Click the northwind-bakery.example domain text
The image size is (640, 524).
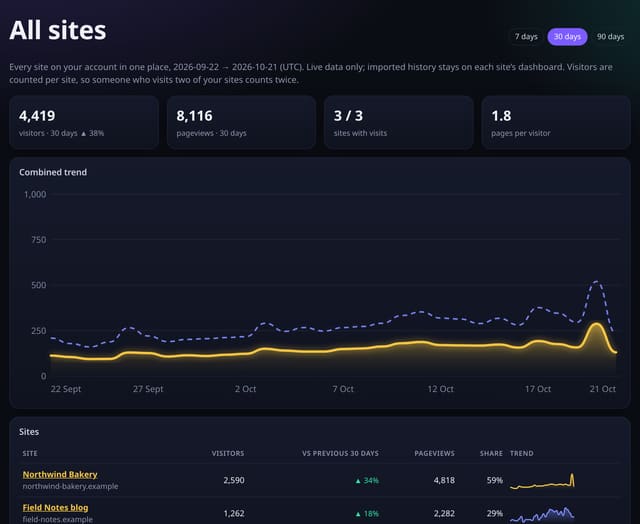pos(70,486)
